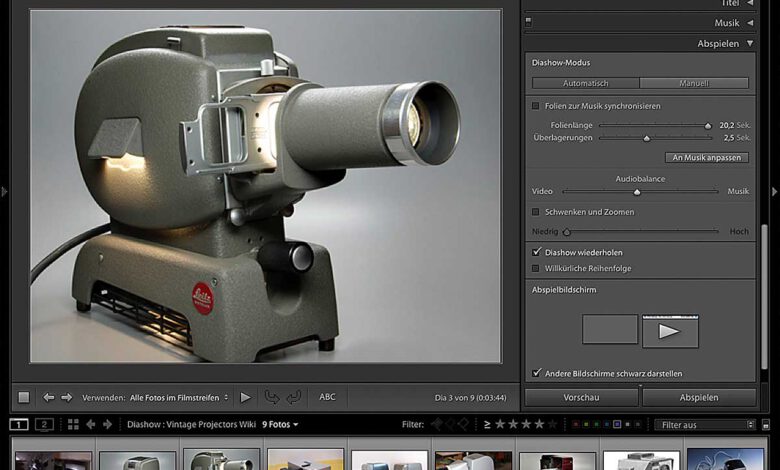Open grid view icon in filmstrip bar
This screenshot has width=780, height=470.
[x=73, y=424]
